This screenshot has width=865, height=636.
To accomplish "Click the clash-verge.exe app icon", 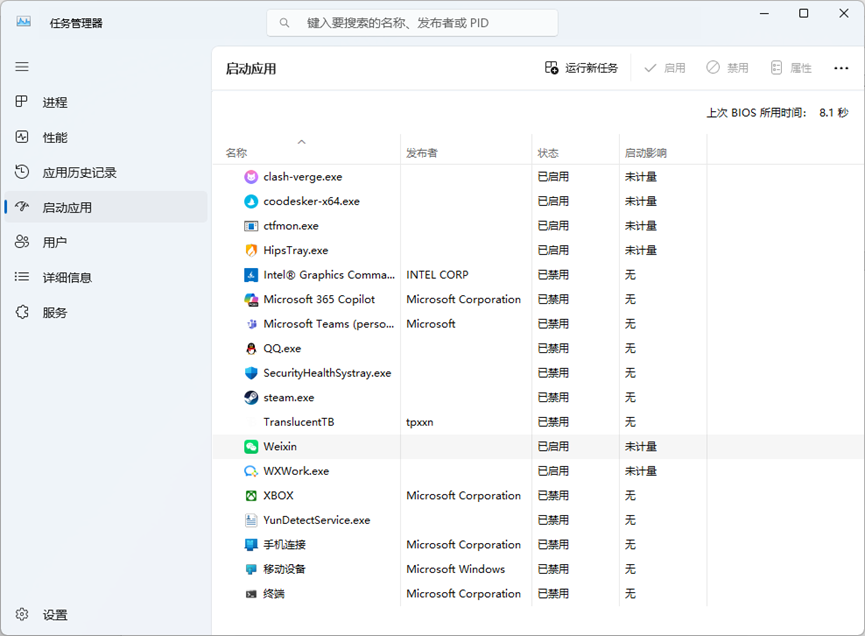I will click(251, 177).
